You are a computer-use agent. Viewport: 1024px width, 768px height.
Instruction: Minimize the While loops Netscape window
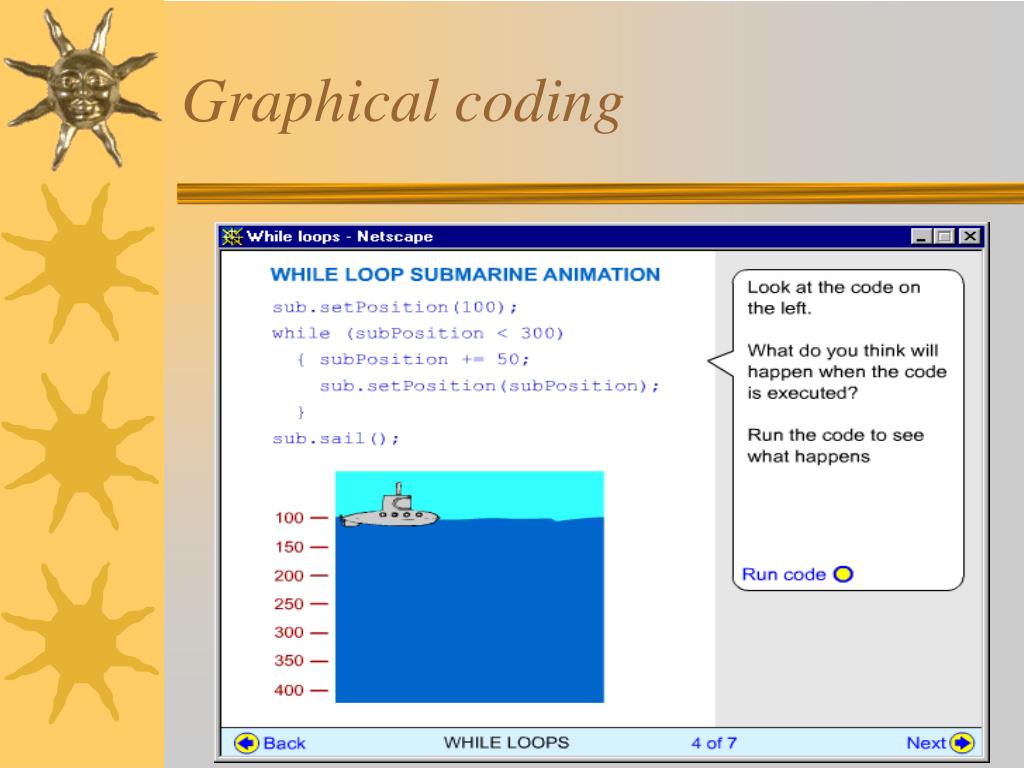(921, 236)
